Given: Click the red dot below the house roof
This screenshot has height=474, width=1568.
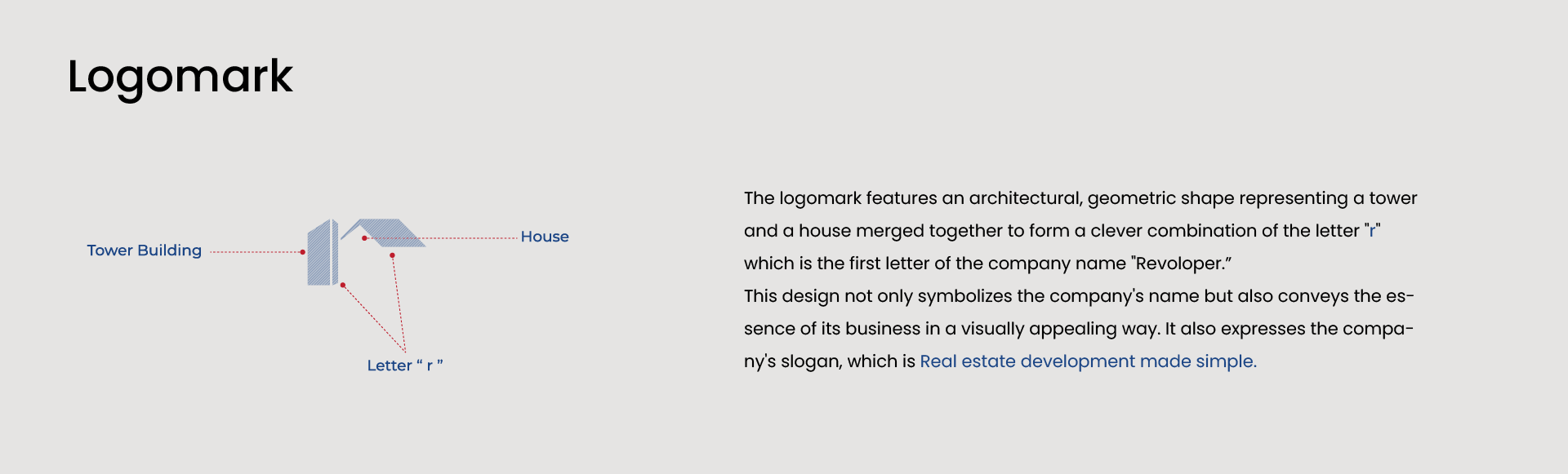Looking at the screenshot, I should click(393, 255).
